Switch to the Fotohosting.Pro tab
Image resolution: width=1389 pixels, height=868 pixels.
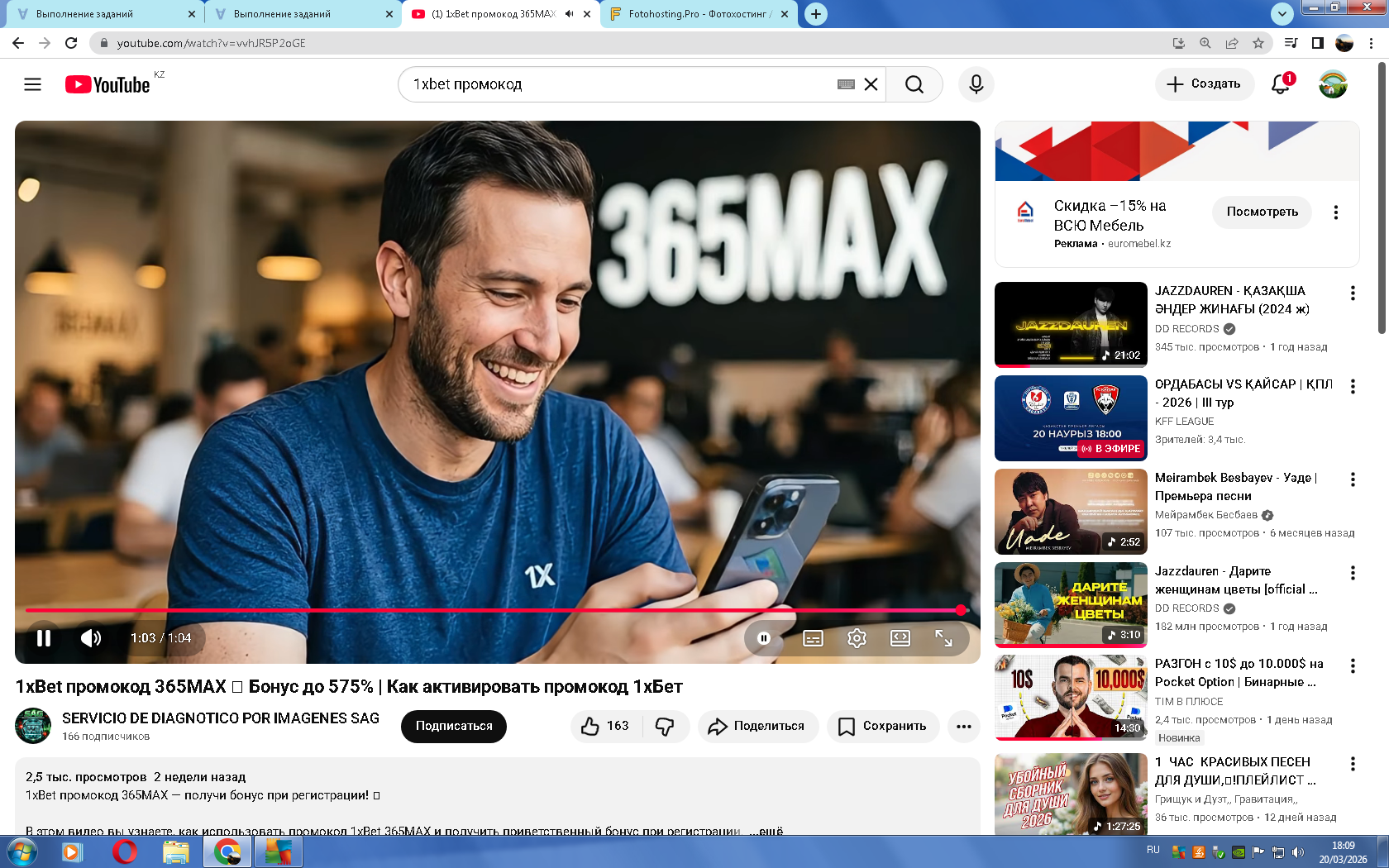(x=699, y=14)
